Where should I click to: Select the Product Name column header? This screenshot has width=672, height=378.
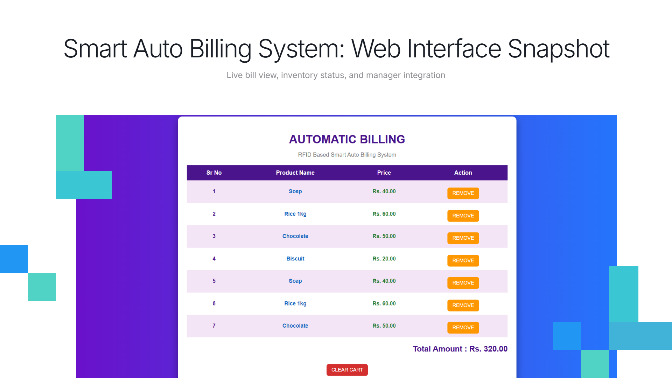pyautogui.click(x=295, y=173)
